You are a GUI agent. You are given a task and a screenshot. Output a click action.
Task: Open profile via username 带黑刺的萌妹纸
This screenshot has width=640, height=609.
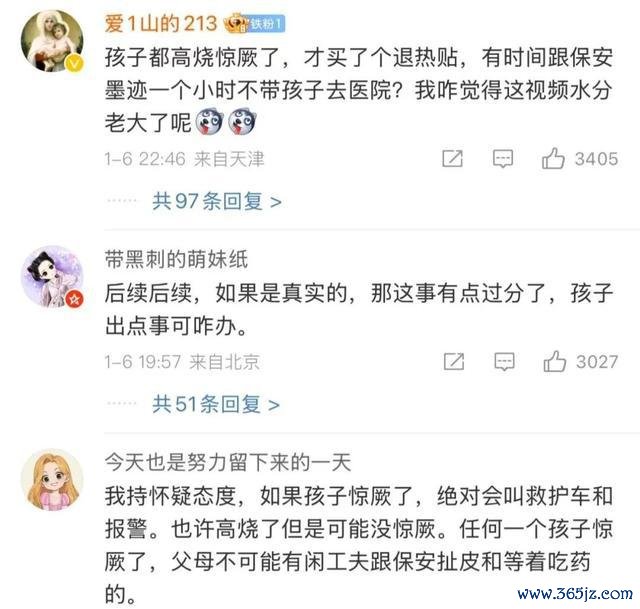pyautogui.click(x=176, y=259)
